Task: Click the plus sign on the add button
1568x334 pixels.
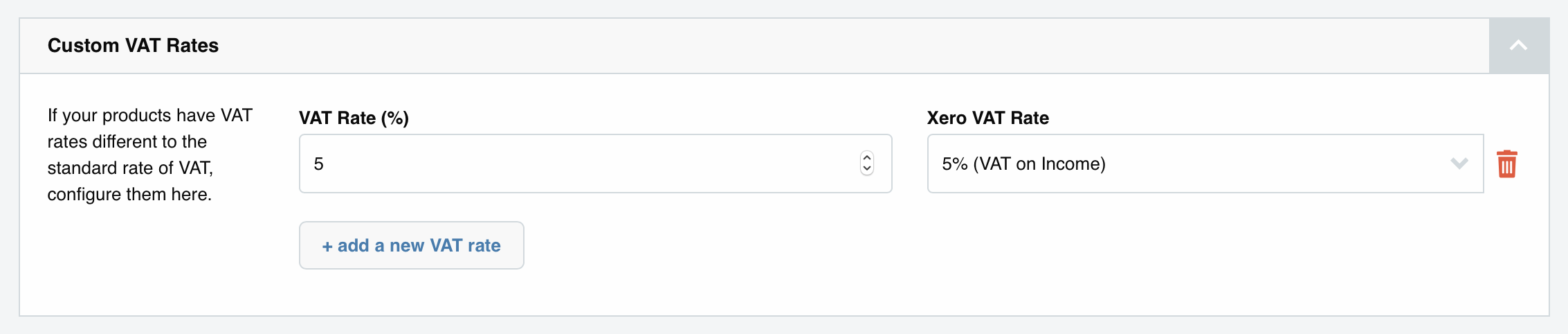Action: (x=327, y=246)
